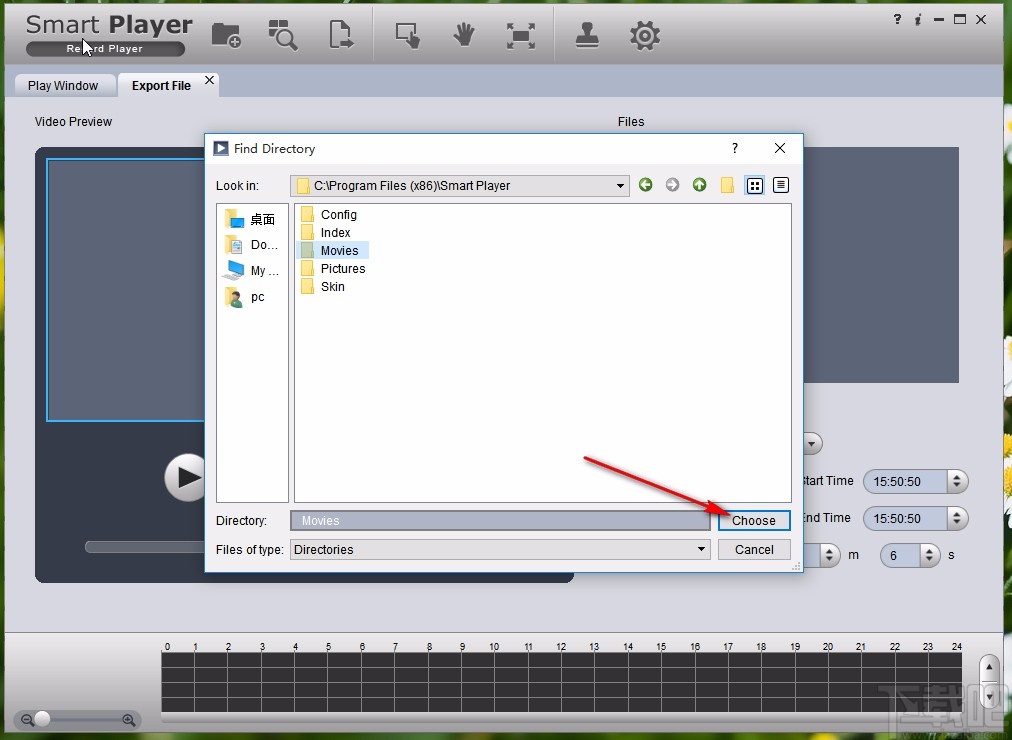The width and height of the screenshot is (1012, 740).
Task: Switch to detail view mode
Action: (x=781, y=185)
